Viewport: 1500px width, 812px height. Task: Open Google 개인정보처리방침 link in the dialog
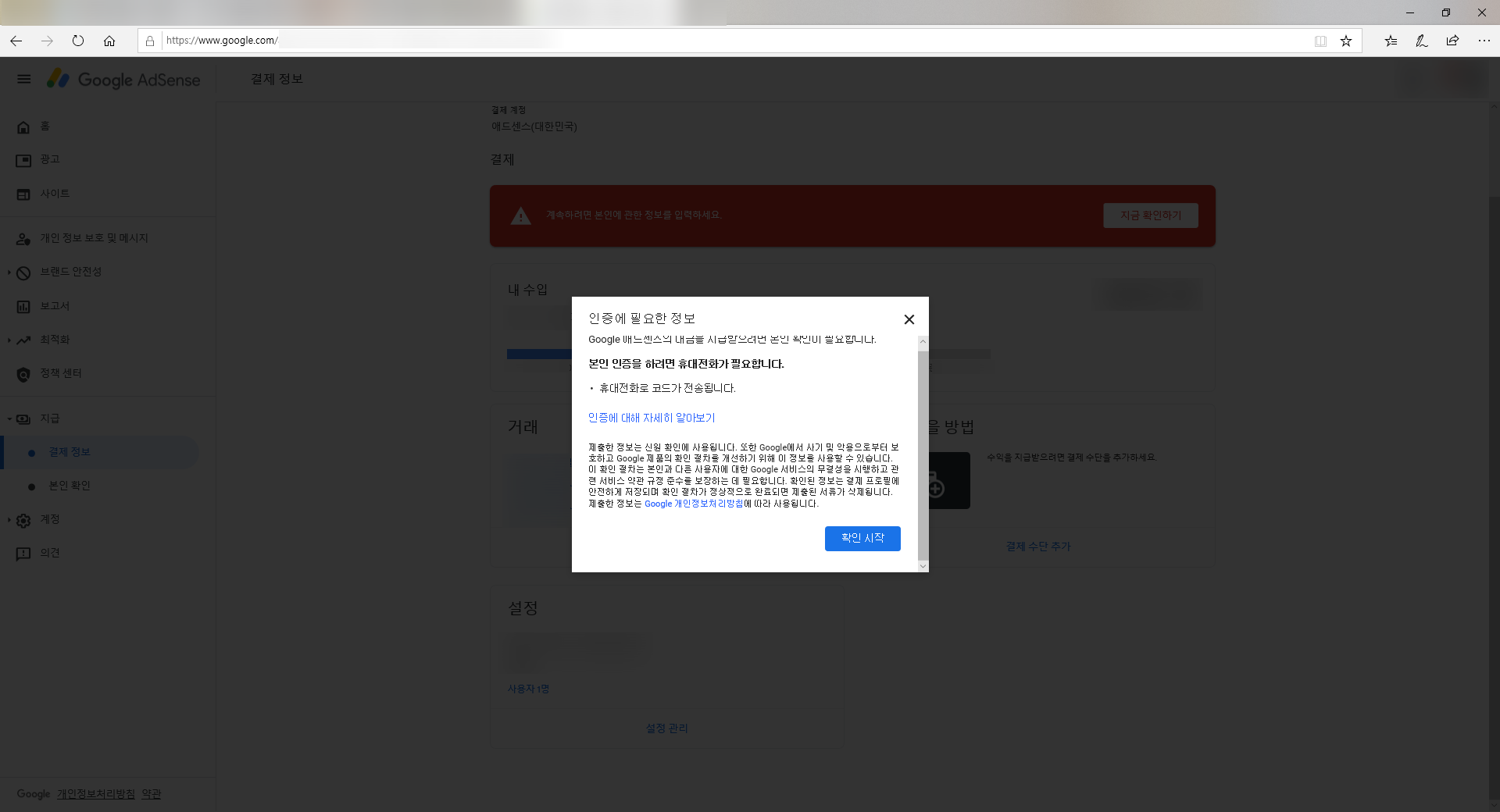694,504
